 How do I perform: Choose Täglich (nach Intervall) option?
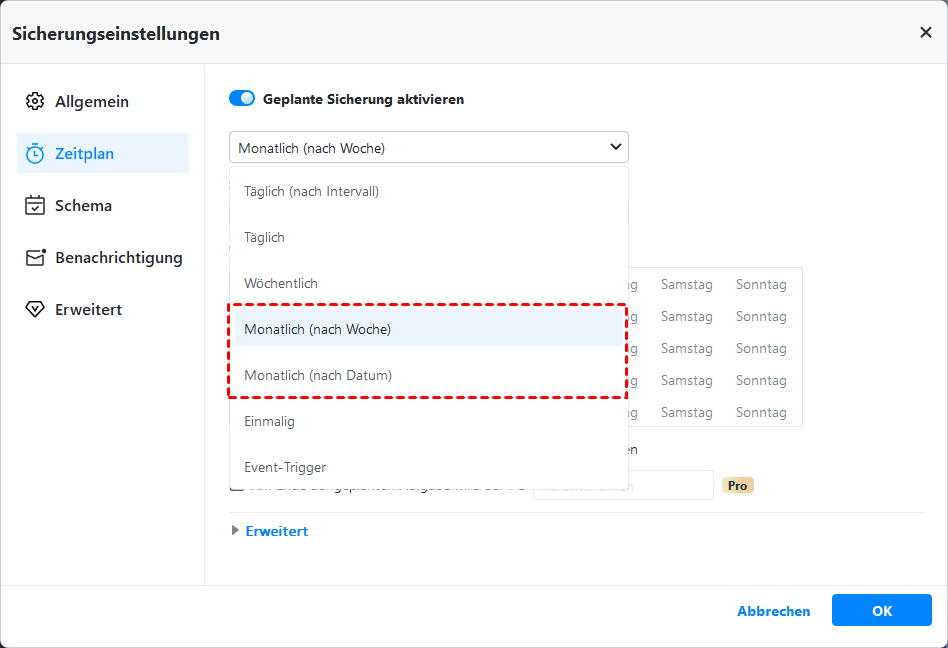click(x=311, y=191)
